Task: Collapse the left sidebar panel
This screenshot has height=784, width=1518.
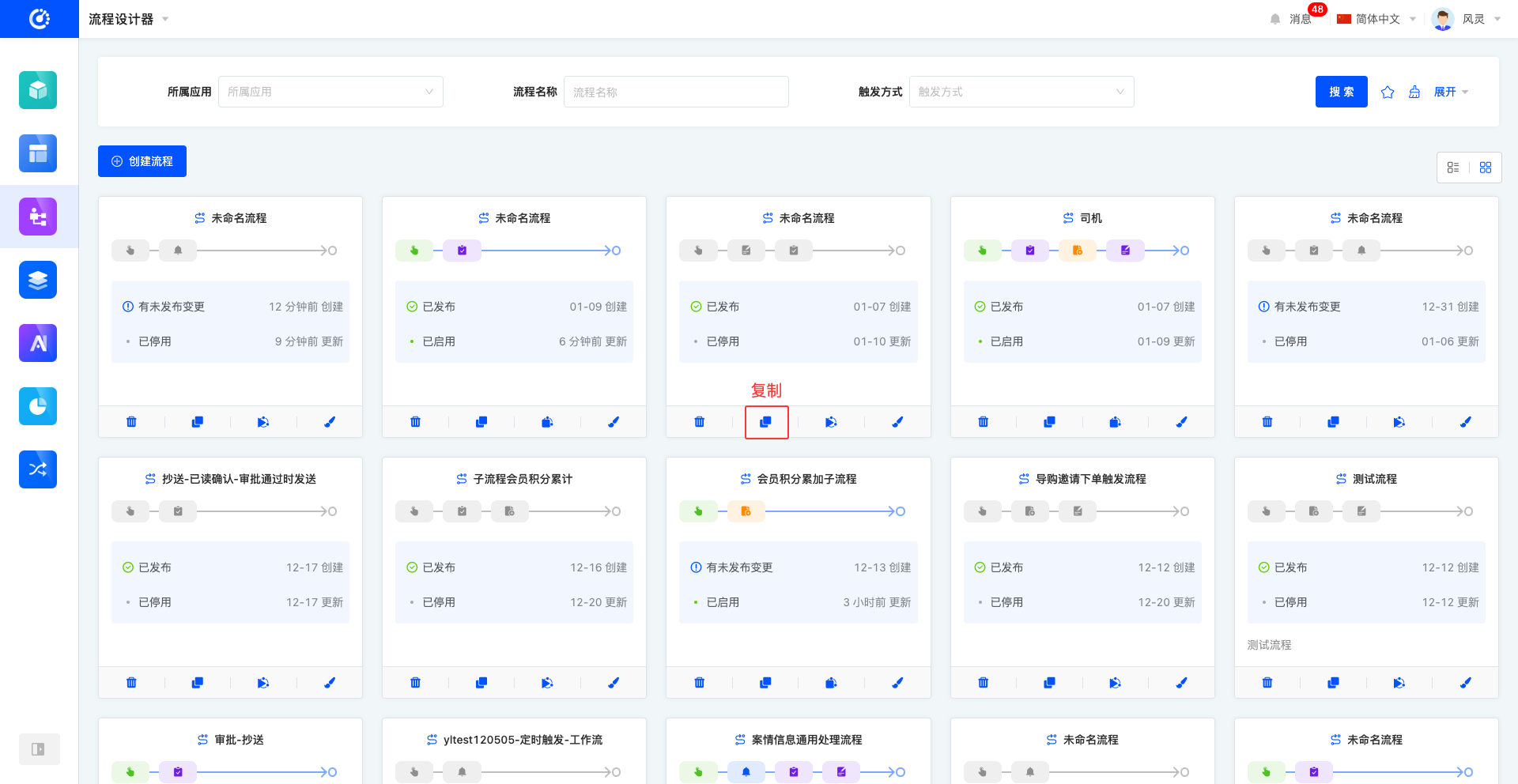Action: click(x=38, y=749)
